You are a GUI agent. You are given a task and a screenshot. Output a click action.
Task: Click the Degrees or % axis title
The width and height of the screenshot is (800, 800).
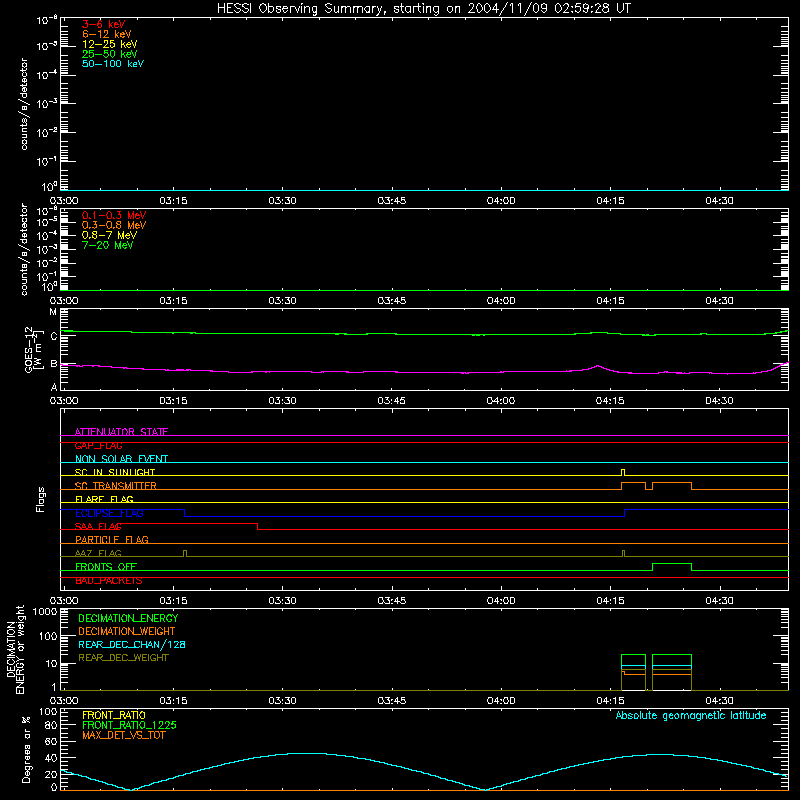click(x=26, y=749)
